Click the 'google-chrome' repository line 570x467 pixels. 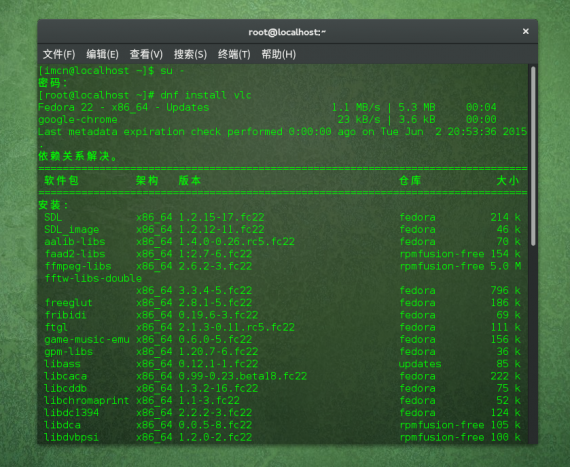pos(78,120)
